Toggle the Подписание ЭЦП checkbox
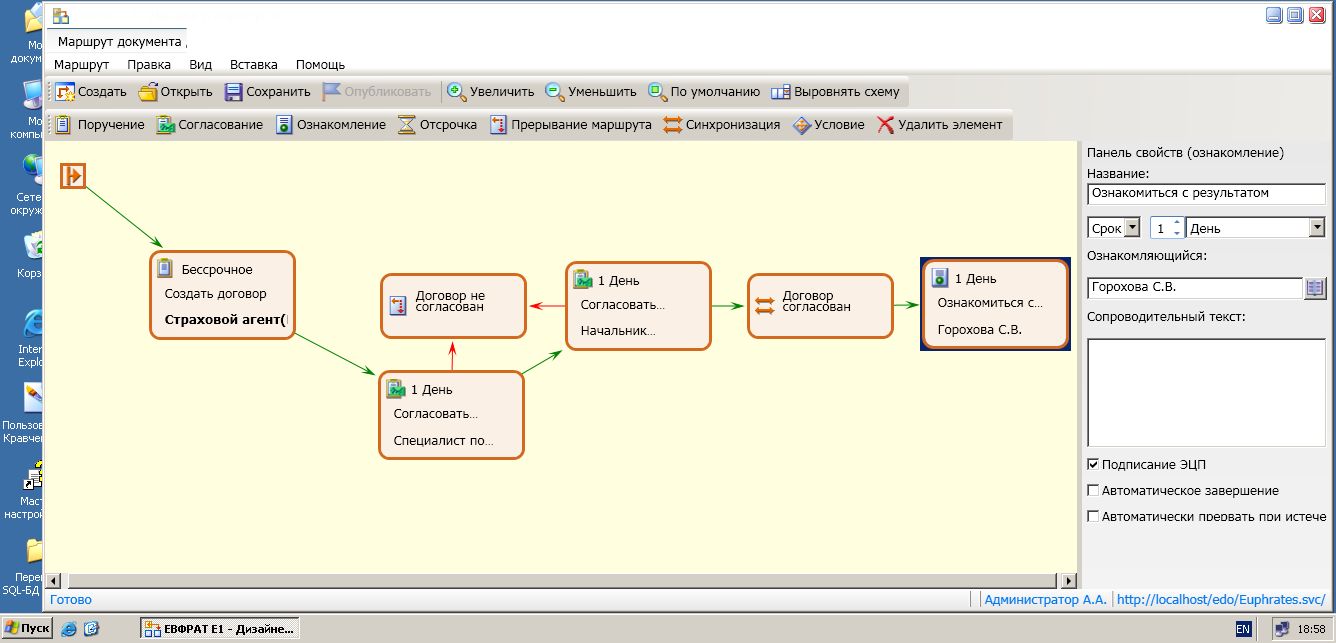1336x643 pixels. (1093, 464)
